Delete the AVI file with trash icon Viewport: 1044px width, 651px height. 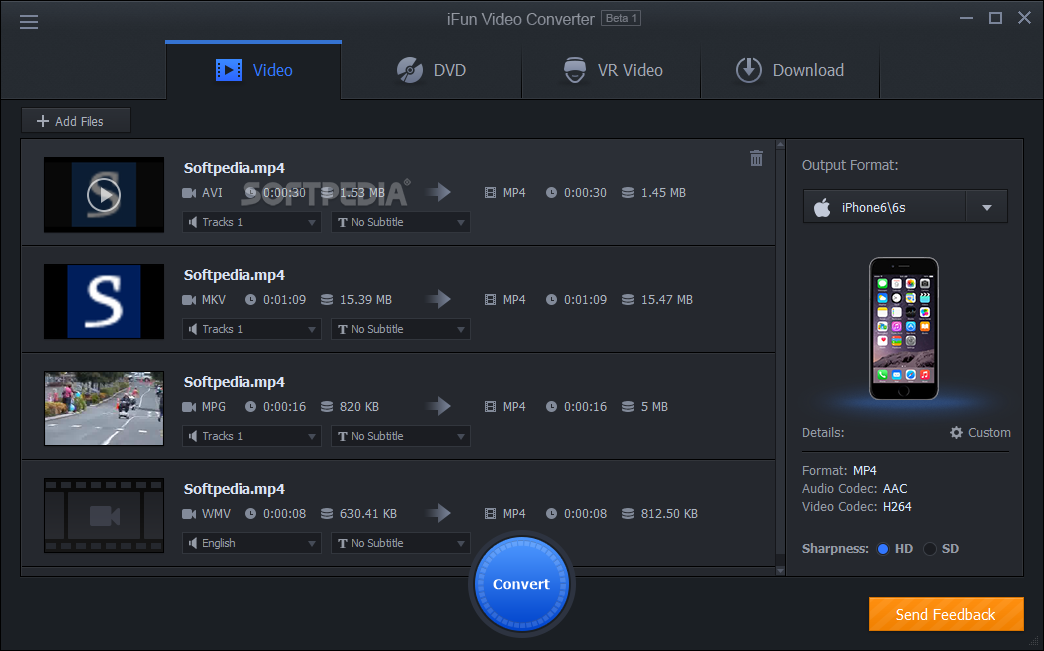pyautogui.click(x=756, y=158)
